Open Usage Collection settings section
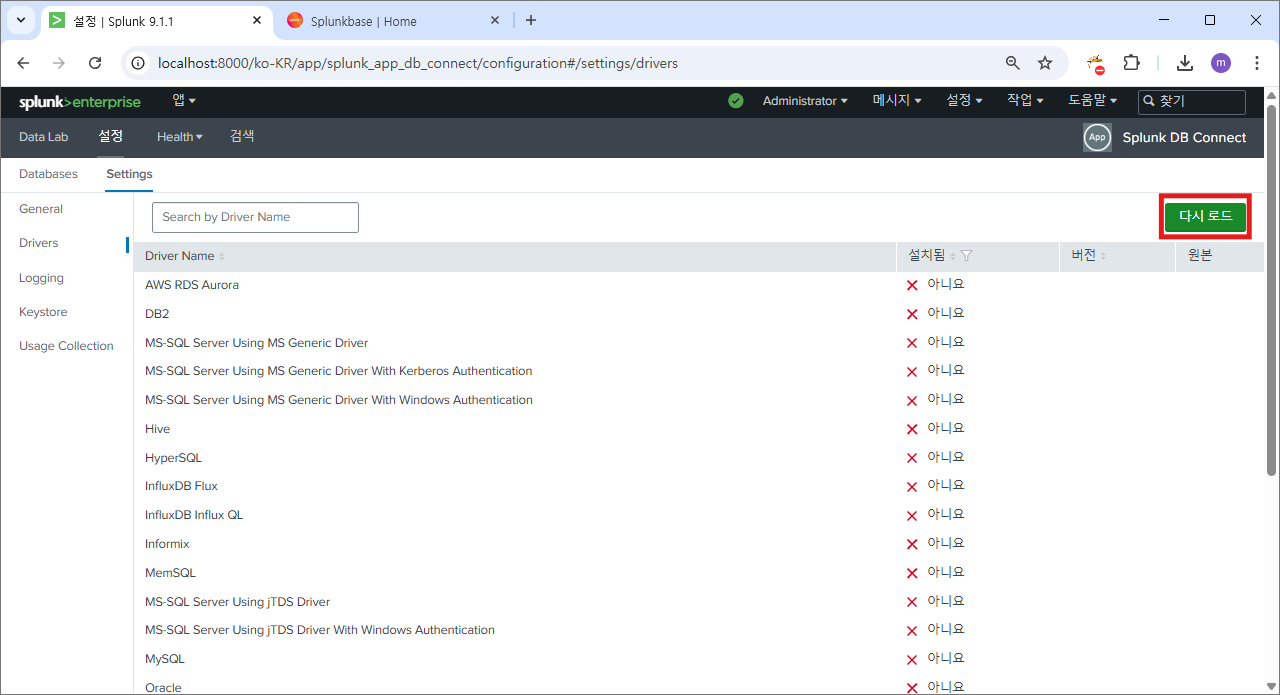The image size is (1280, 695). [x=66, y=346]
